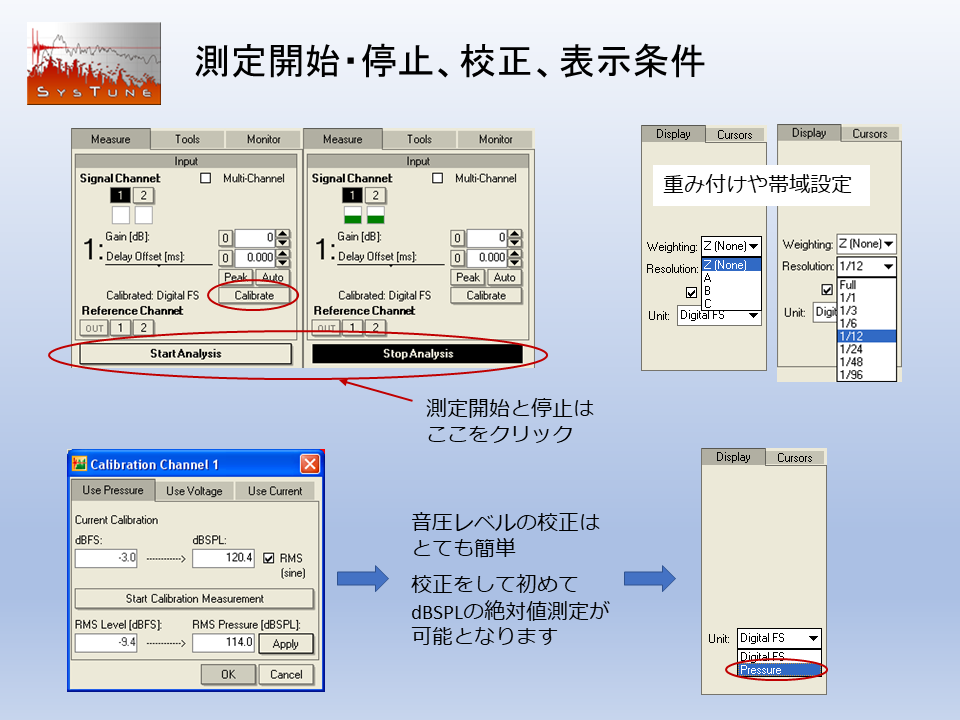Choose A weighting in the list
Image resolution: width=960 pixels, height=720 pixels.
coord(731,278)
